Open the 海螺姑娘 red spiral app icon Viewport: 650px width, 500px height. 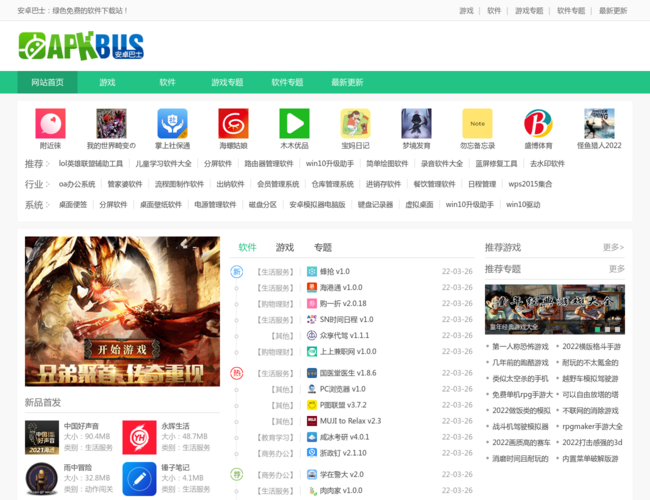233,123
